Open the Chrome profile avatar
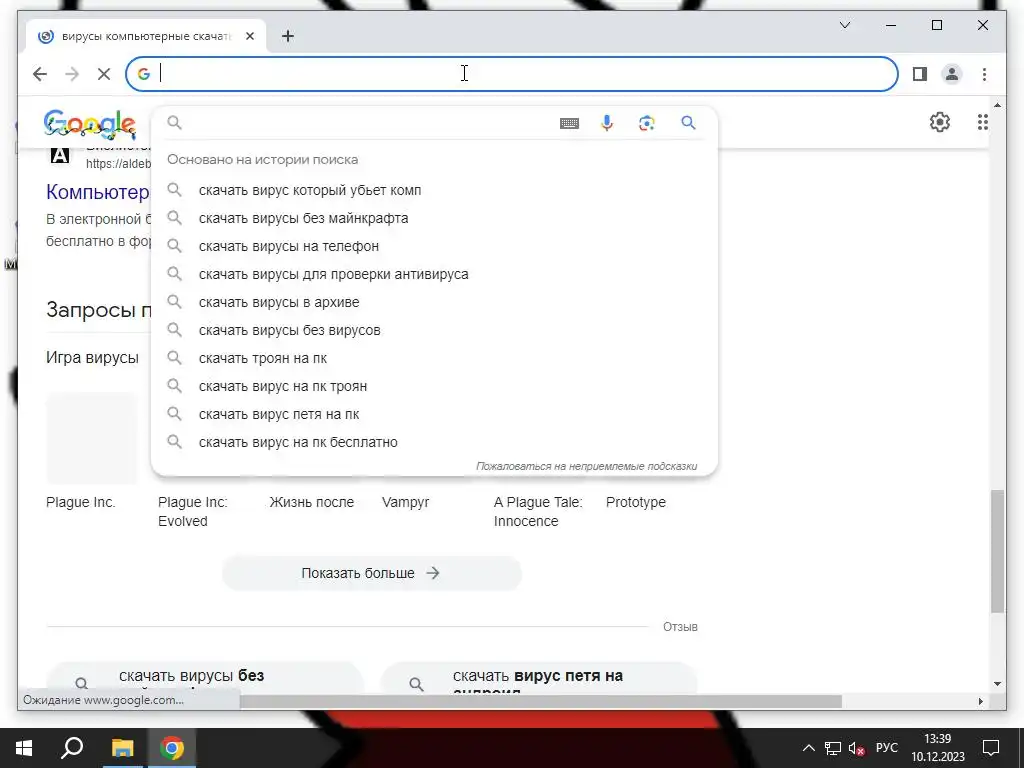This screenshot has width=1024, height=768. 952,74
